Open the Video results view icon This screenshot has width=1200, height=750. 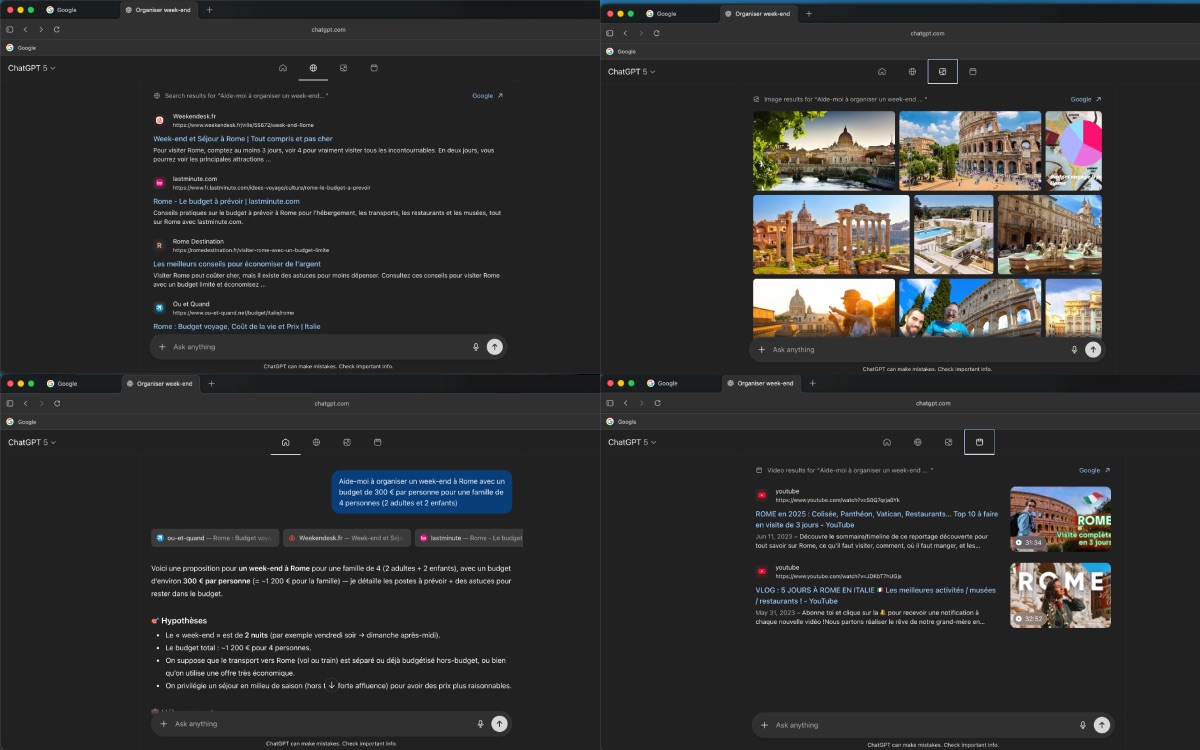click(979, 441)
